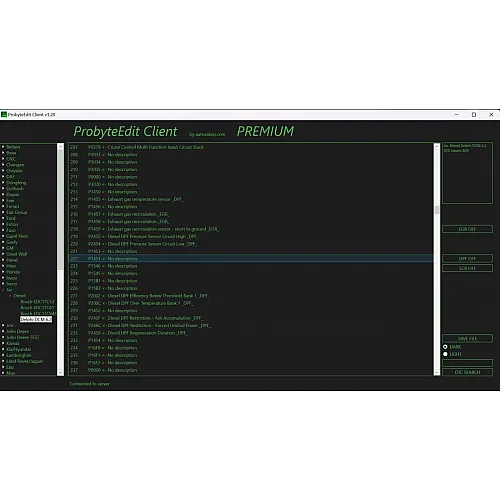Click the DTC list scrollbar down arrow
The image size is (500, 500).
click(x=437, y=372)
